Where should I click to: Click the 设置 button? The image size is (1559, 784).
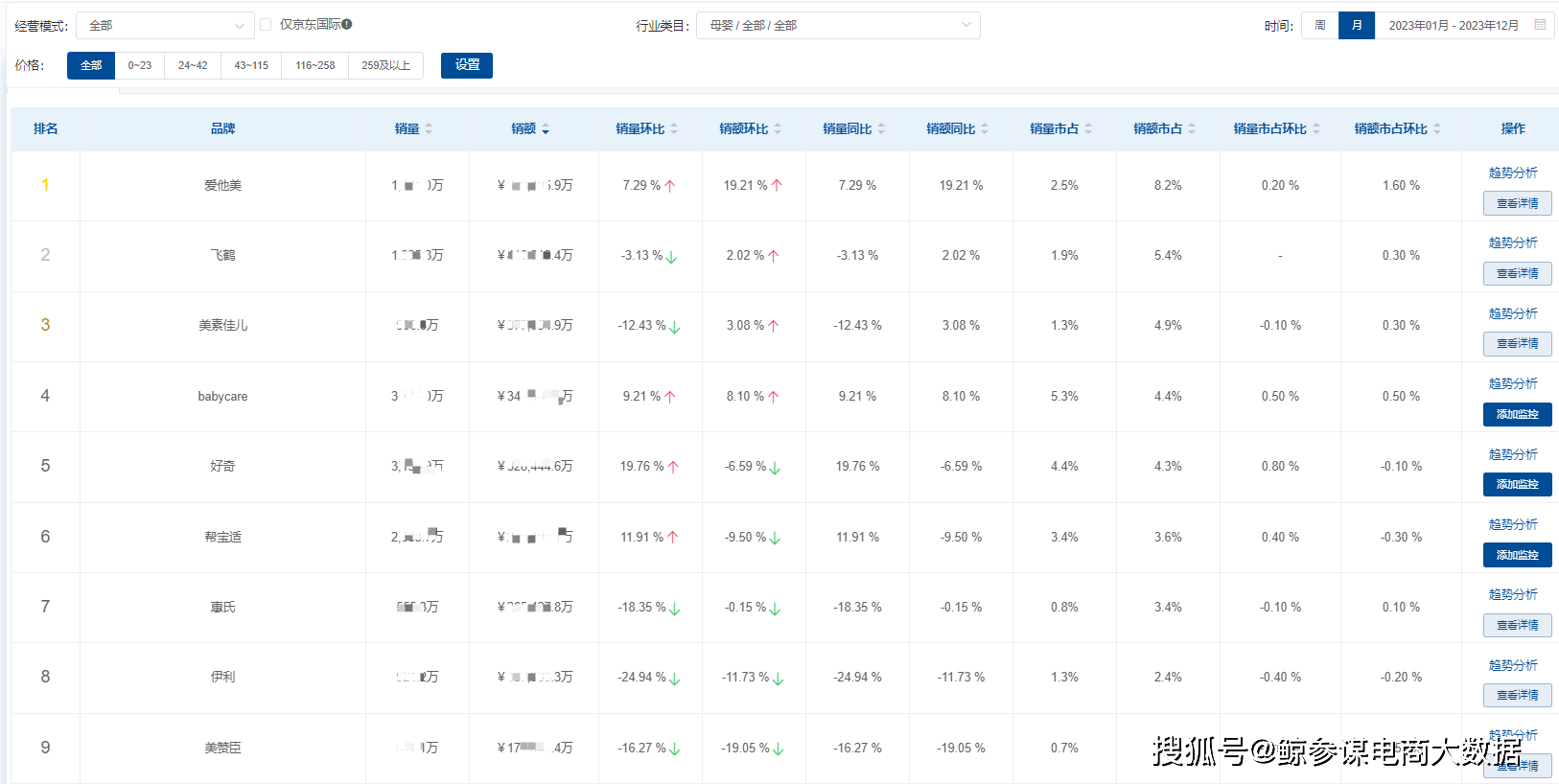(467, 65)
